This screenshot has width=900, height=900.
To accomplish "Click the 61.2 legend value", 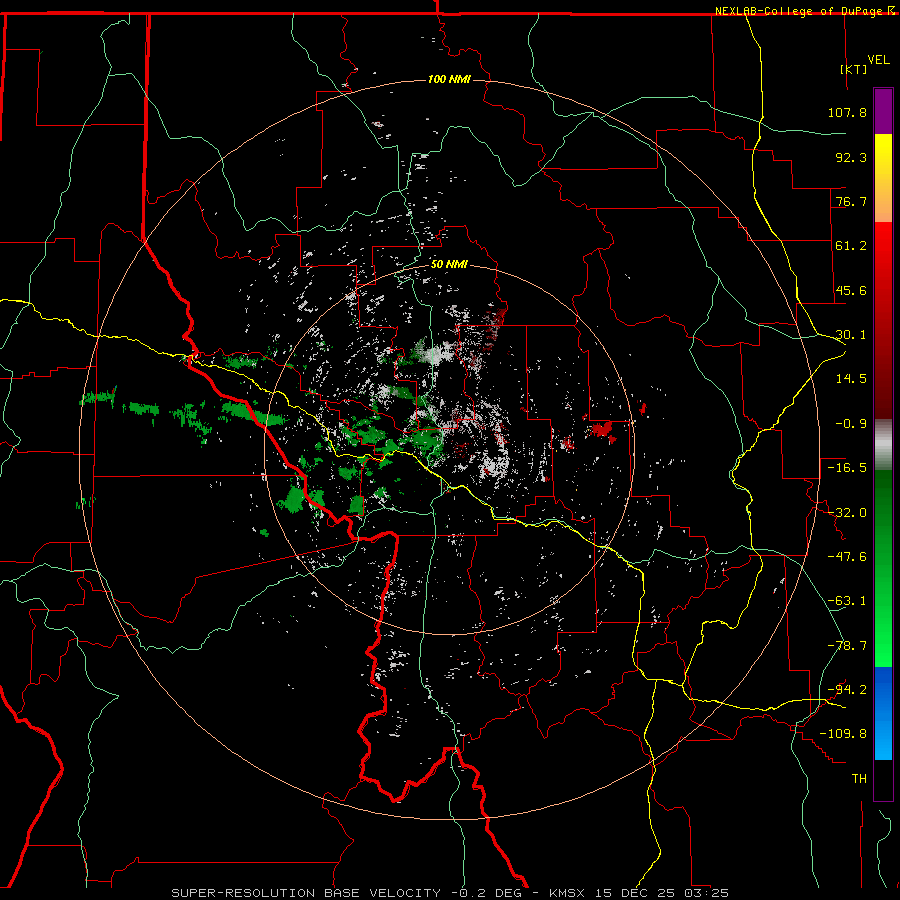I will coord(851,246).
